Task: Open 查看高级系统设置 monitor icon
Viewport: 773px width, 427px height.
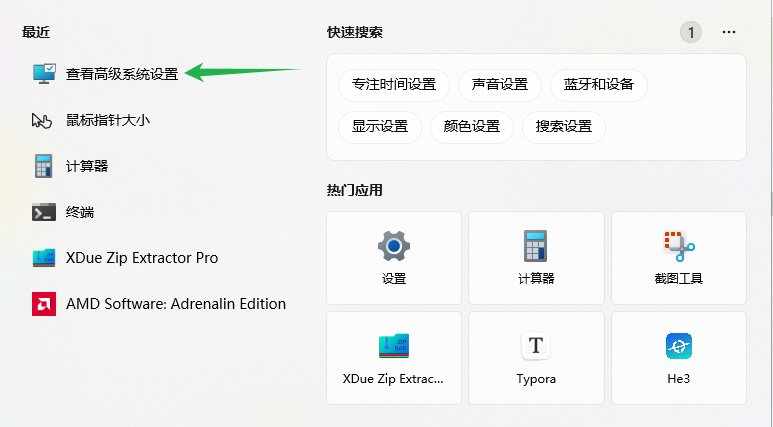Action: pyautogui.click(x=44, y=73)
